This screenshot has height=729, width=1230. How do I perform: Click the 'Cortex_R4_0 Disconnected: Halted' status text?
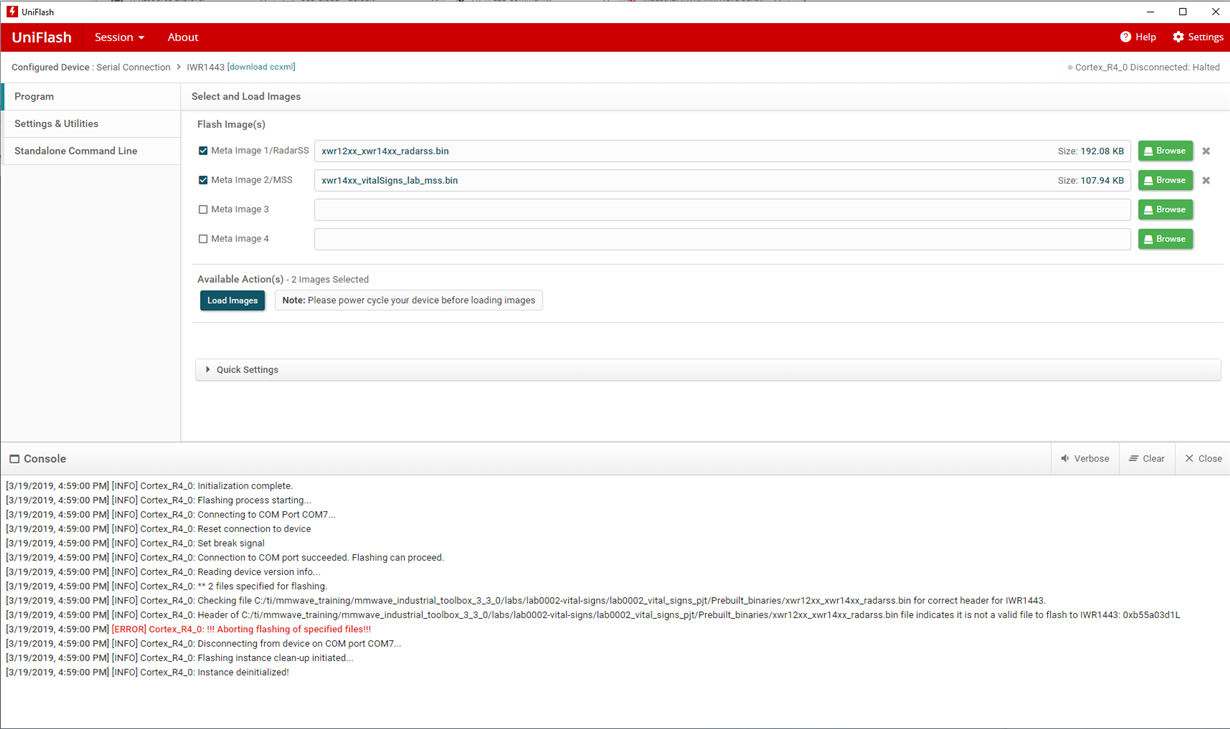point(1147,67)
